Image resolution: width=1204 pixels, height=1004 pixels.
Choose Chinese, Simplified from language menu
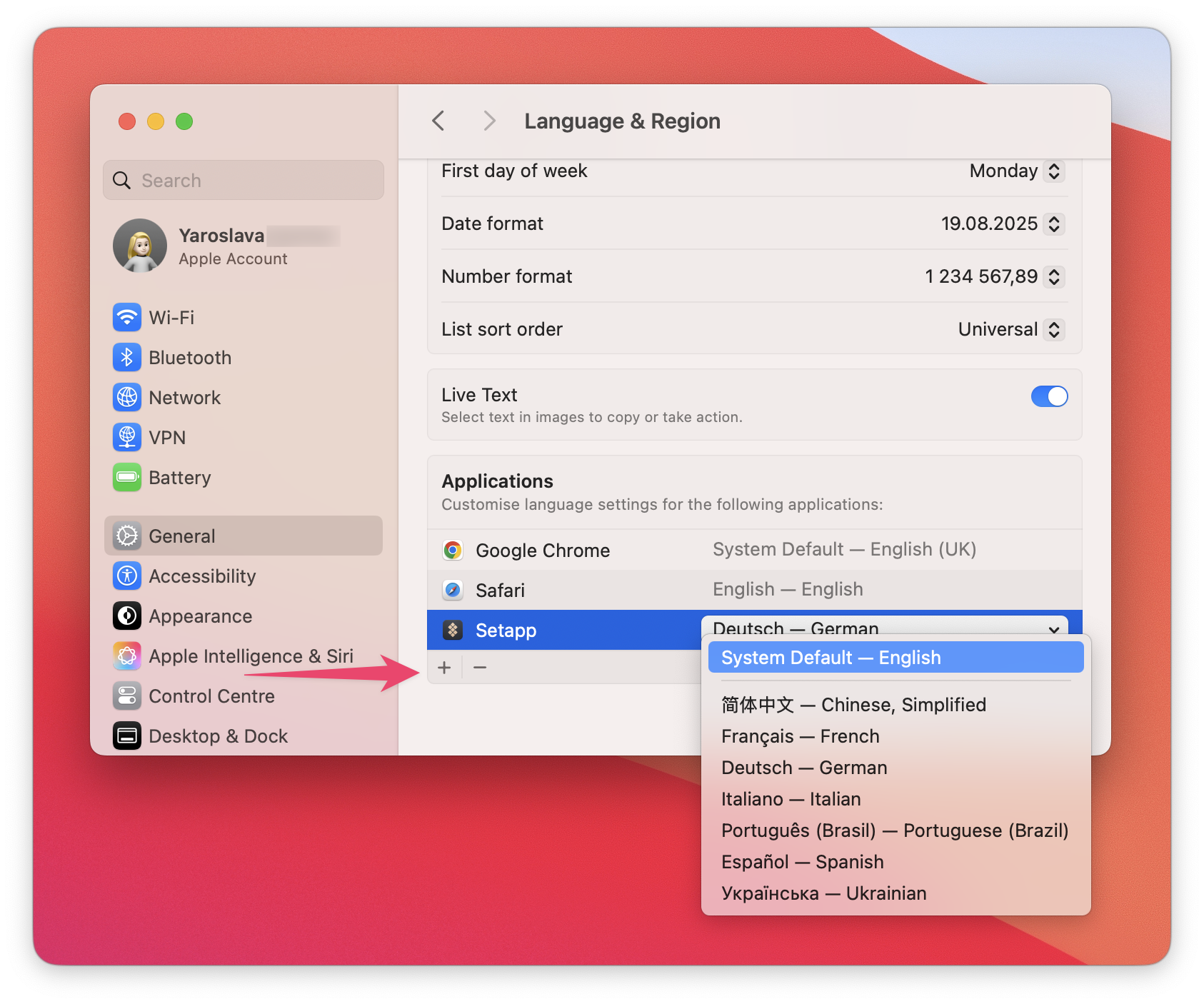click(896, 705)
